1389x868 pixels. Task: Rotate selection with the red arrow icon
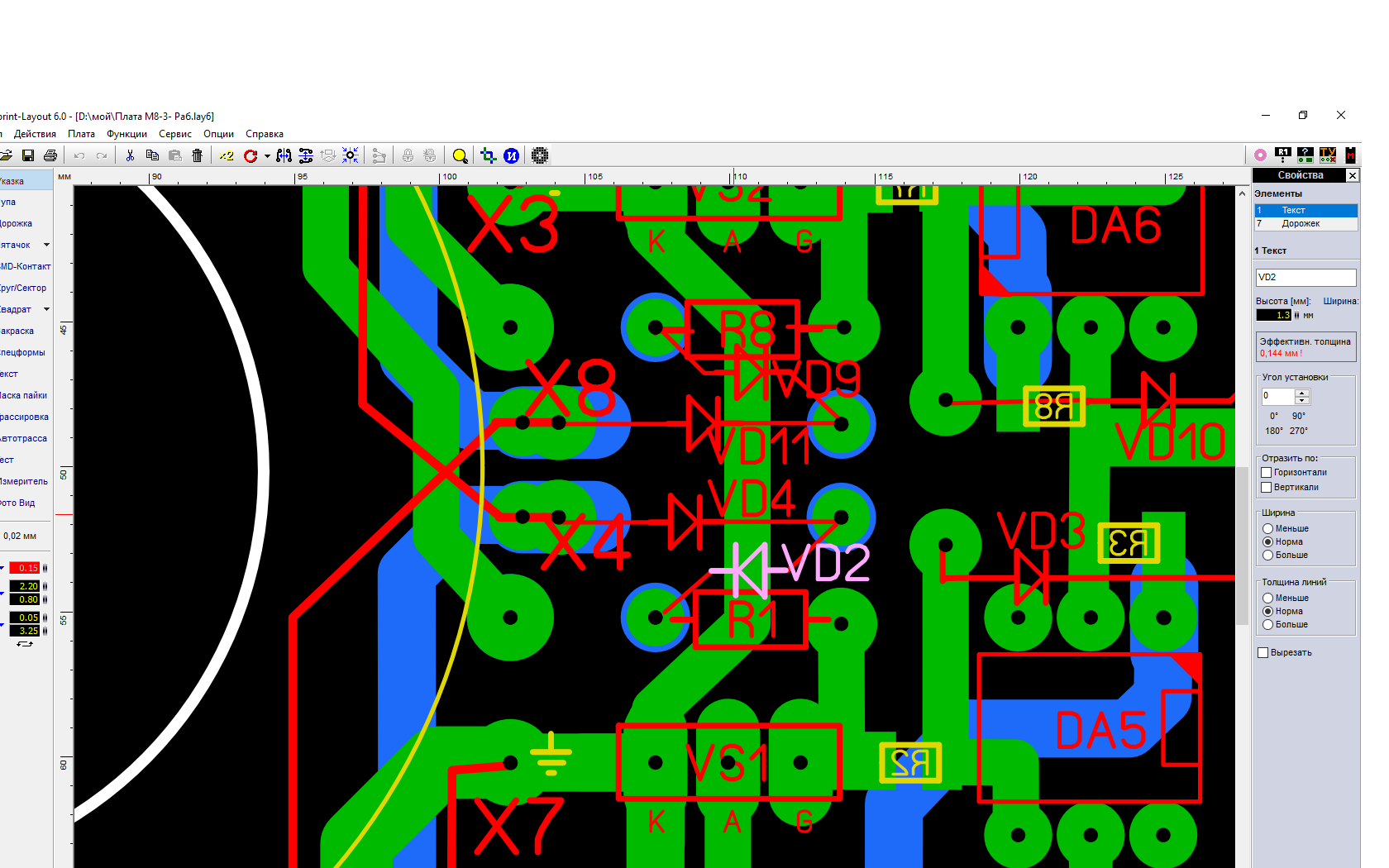pyautogui.click(x=251, y=155)
